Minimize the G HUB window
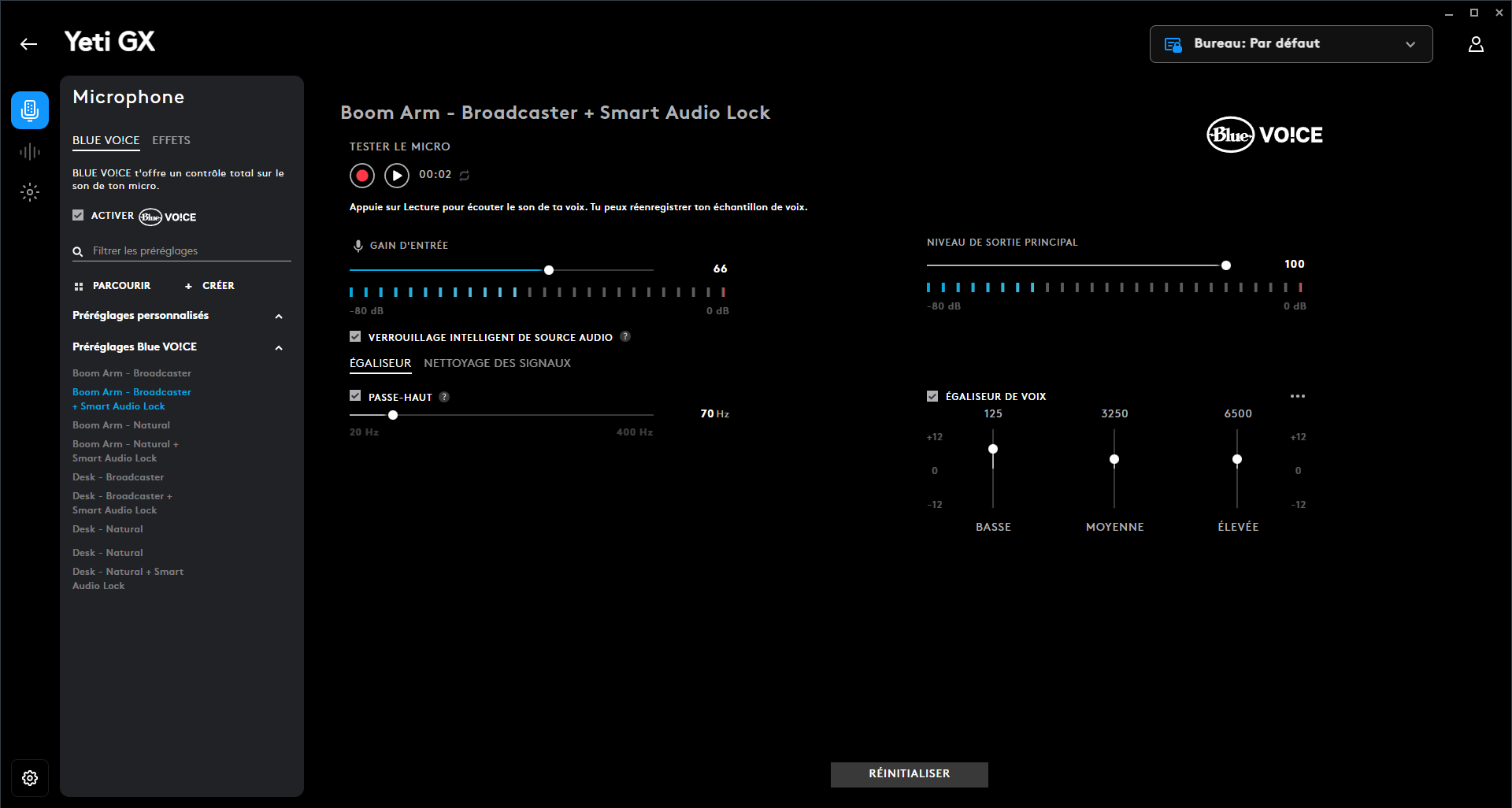The width and height of the screenshot is (1512, 808). [x=1449, y=13]
